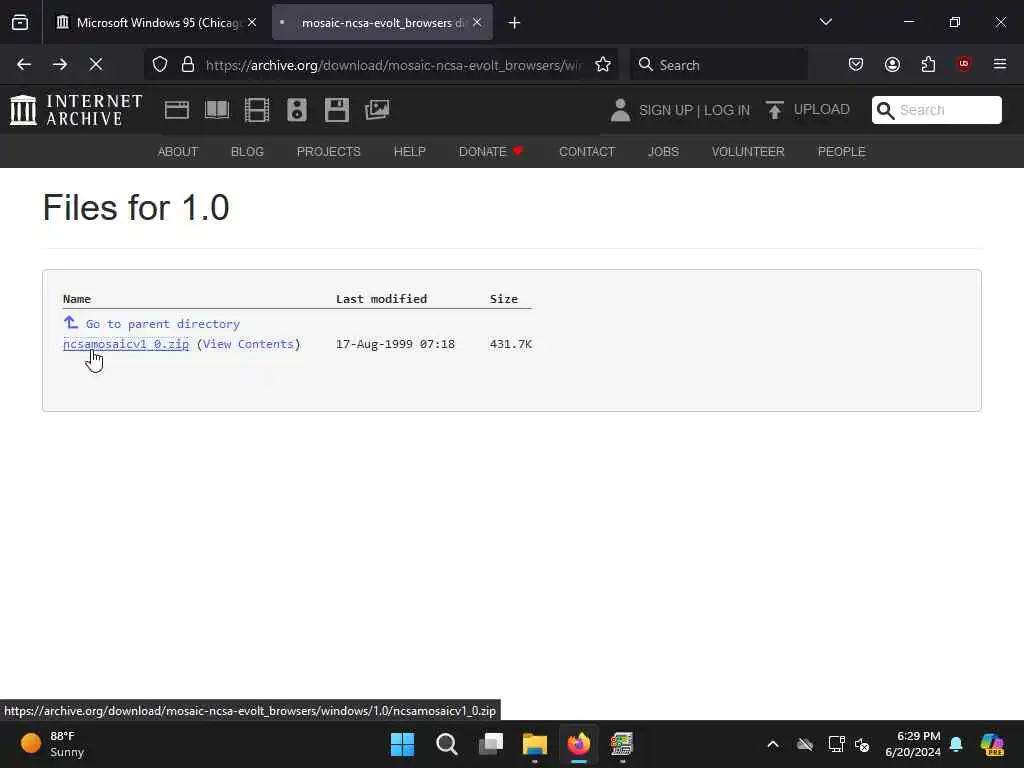Open Task View on taskbar

click(491, 744)
